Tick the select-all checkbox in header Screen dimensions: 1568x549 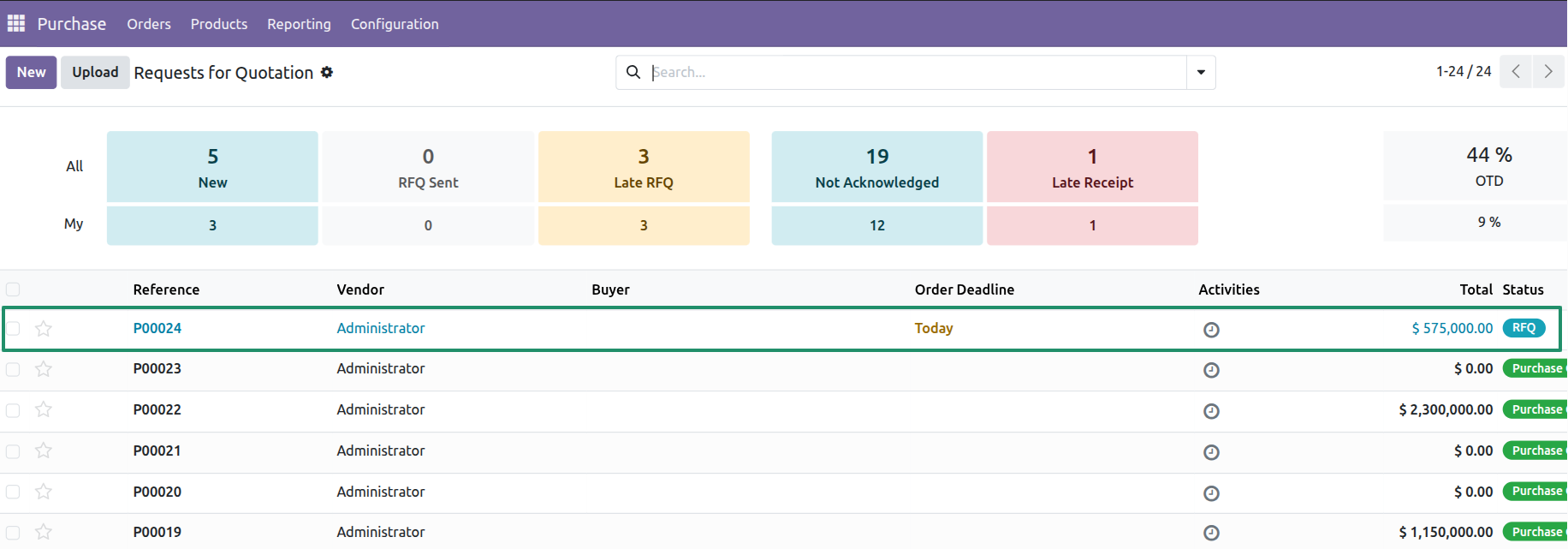click(13, 289)
